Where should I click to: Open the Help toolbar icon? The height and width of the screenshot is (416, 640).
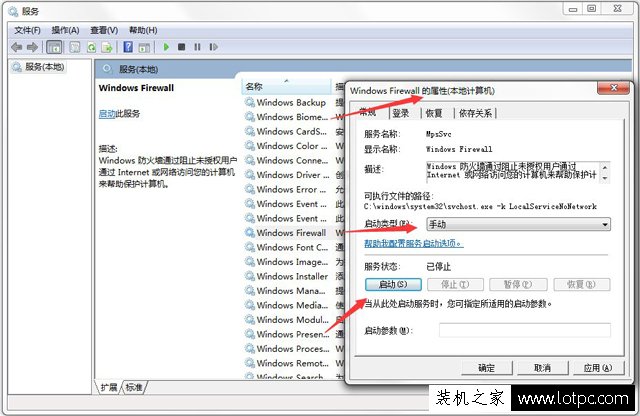coord(128,47)
